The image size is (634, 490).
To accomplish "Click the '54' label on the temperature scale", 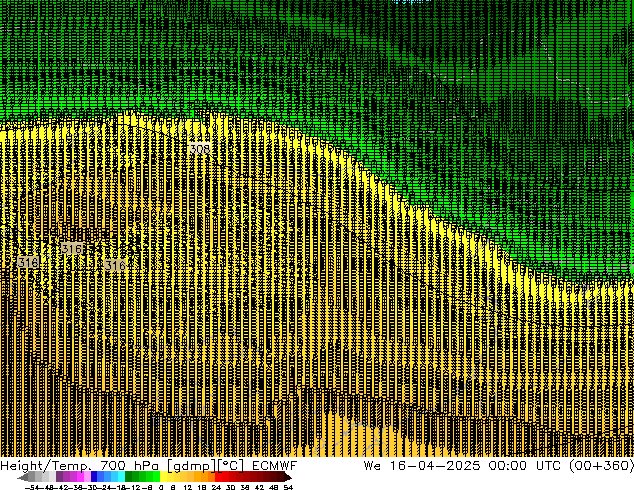I will point(288,487).
